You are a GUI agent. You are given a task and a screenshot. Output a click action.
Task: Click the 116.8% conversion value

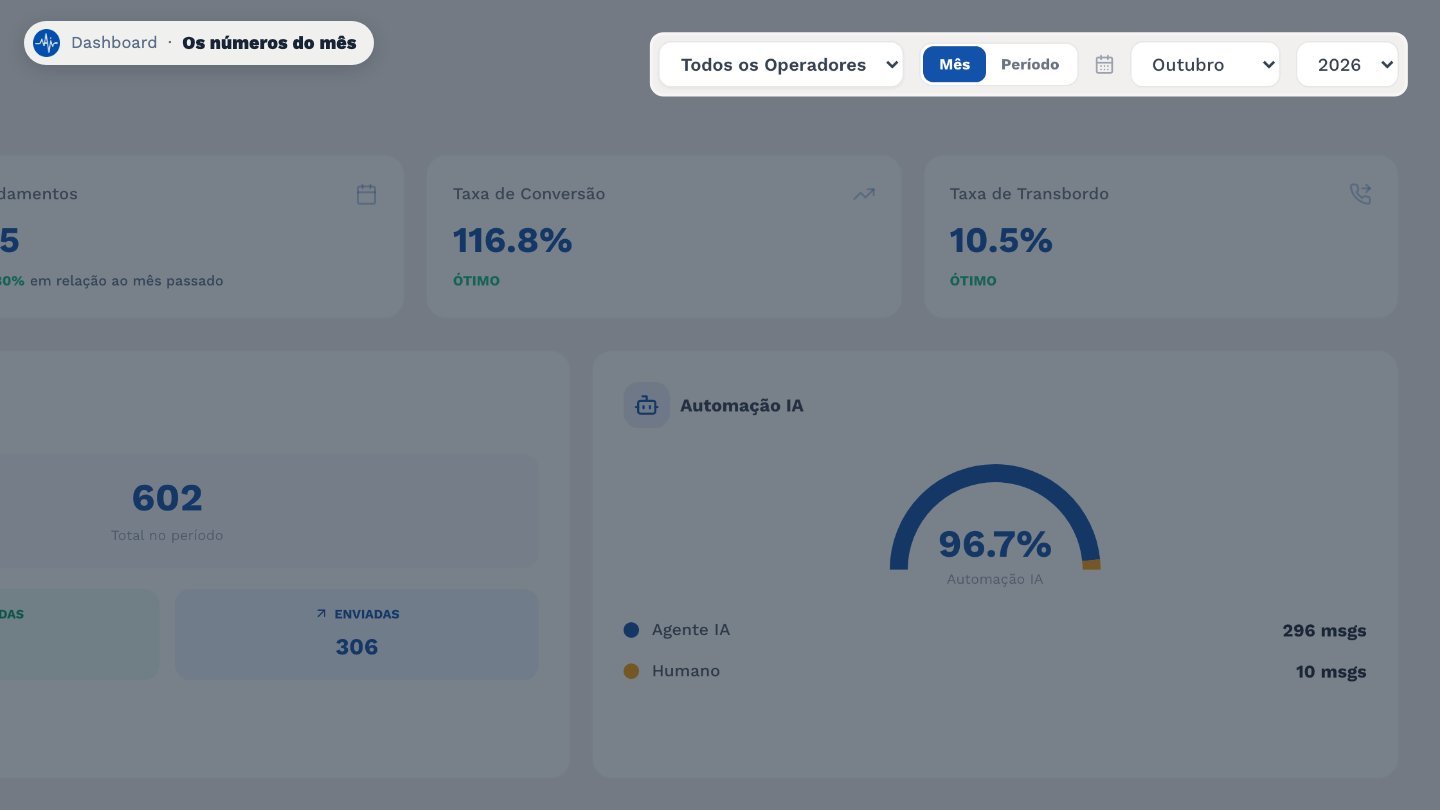pos(512,241)
